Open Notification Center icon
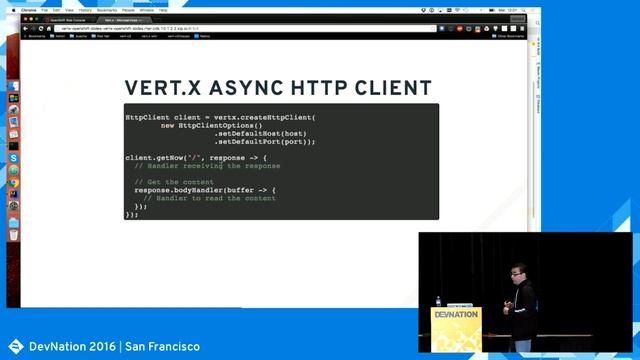 coord(533,10)
